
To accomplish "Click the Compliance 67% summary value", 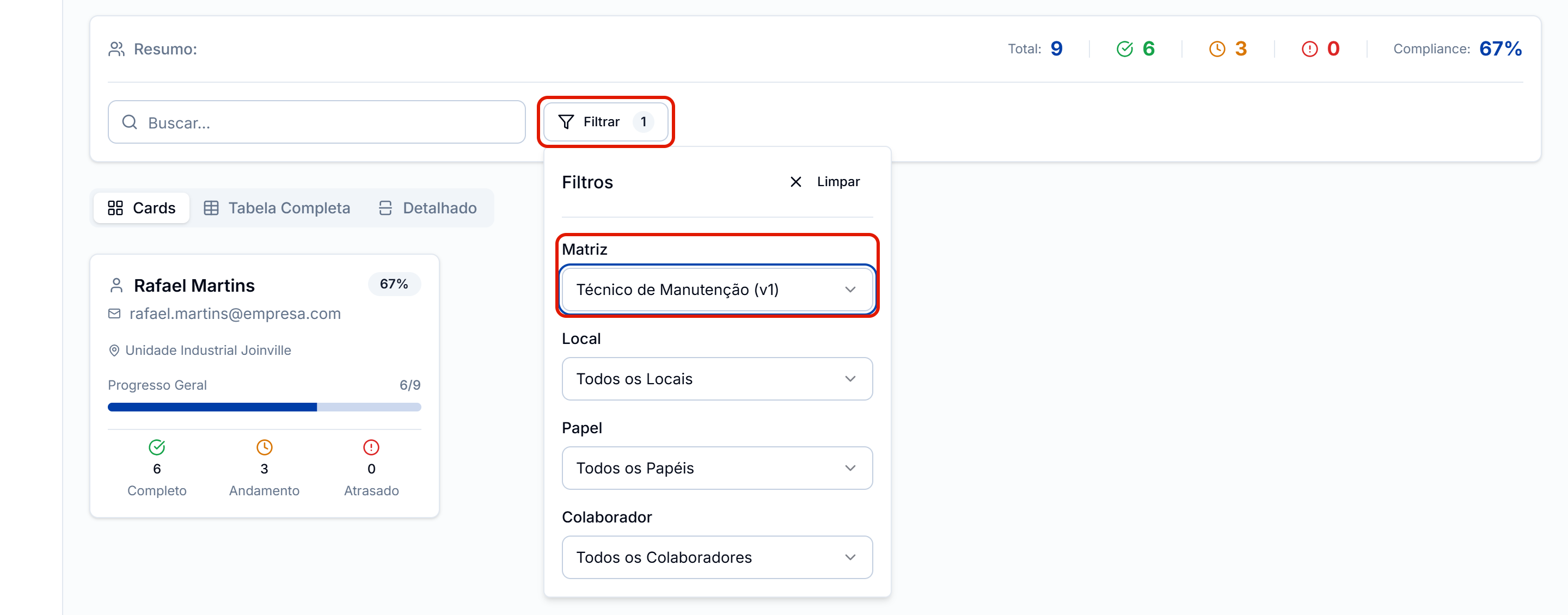I will [x=1500, y=50].
